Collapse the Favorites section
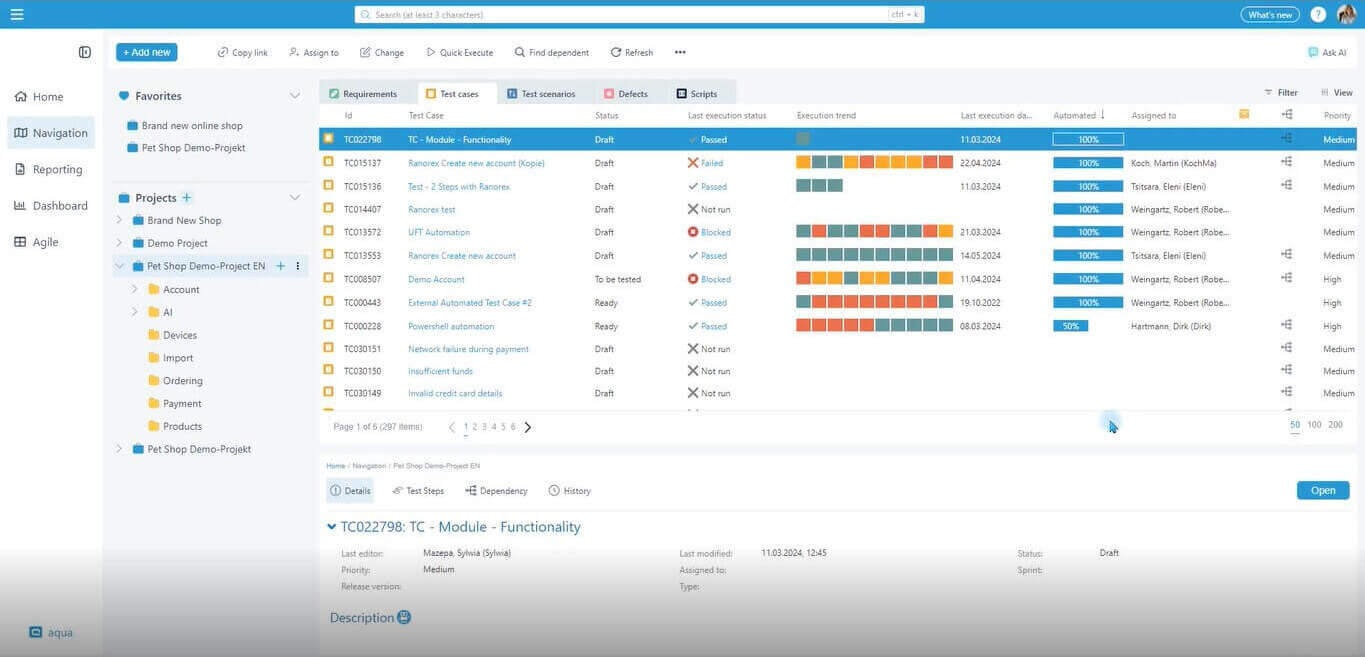Screen dimensions: 1365x657 (295, 96)
